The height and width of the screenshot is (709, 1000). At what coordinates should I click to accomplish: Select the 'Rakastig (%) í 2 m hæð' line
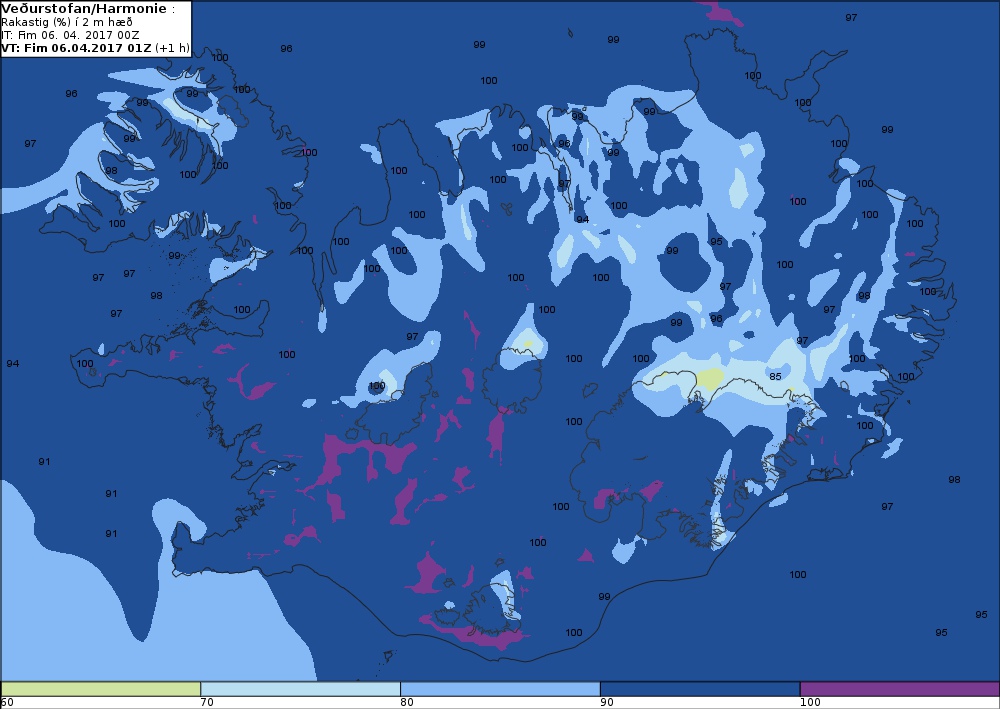coord(67,22)
